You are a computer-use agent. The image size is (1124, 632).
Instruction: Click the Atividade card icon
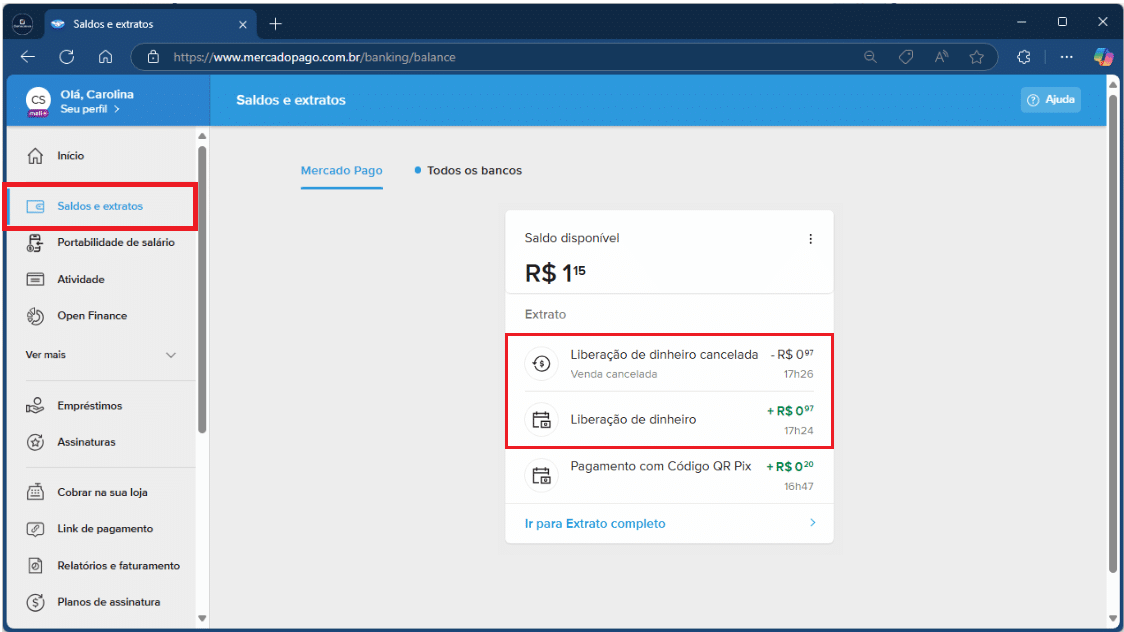tap(36, 280)
